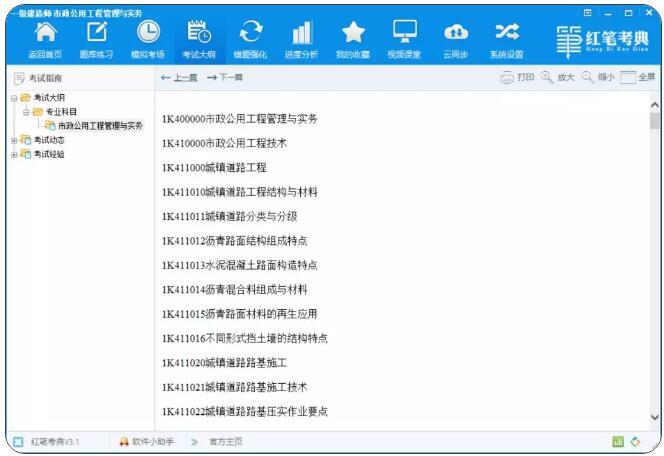
Task: Click the vertical scrollbar down arrow
Action: pyautogui.click(x=655, y=417)
